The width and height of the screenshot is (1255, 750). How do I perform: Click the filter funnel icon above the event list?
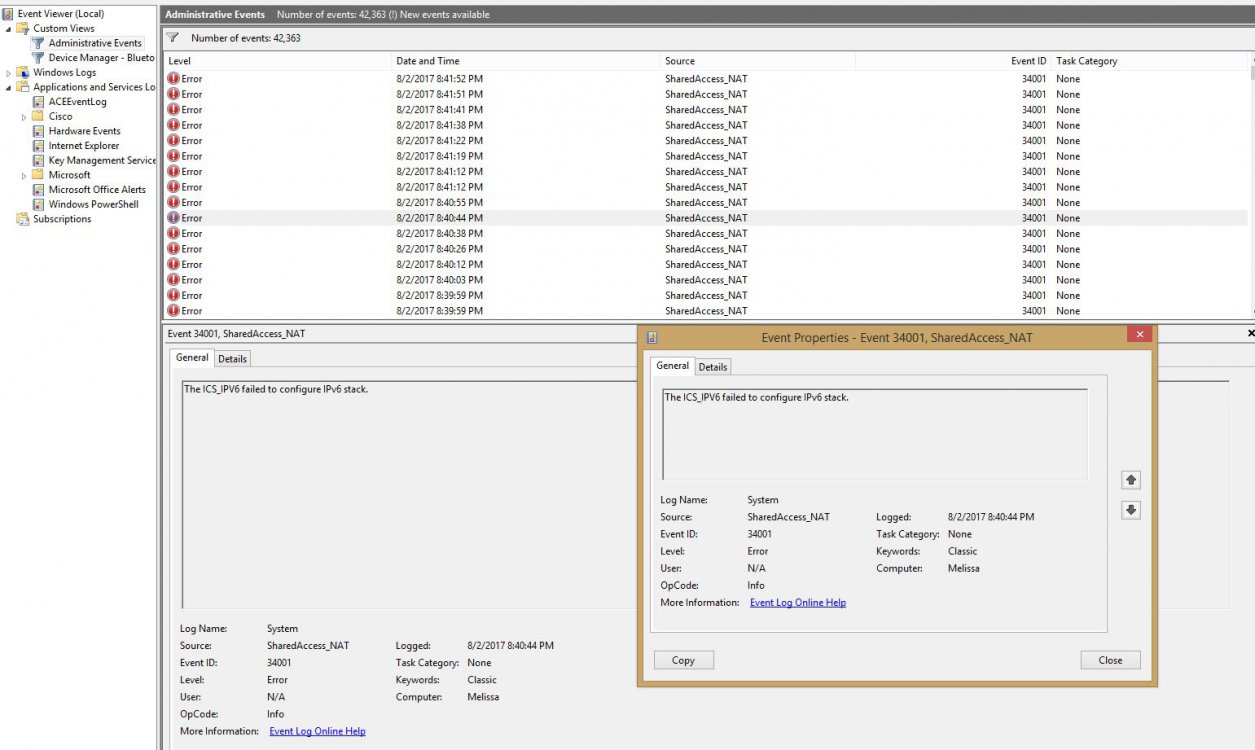pyautogui.click(x=172, y=38)
